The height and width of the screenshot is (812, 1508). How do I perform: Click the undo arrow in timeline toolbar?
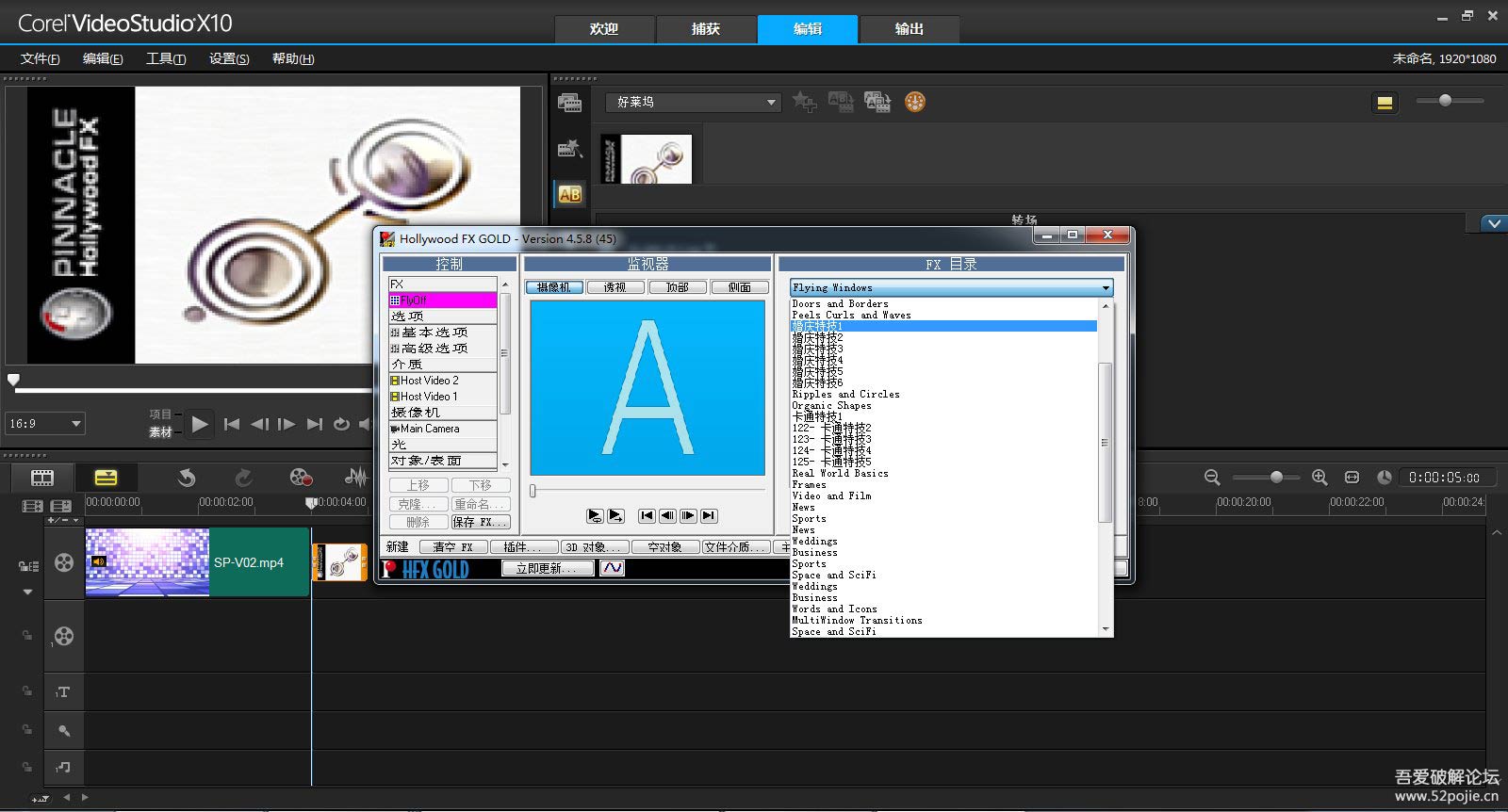click(187, 478)
